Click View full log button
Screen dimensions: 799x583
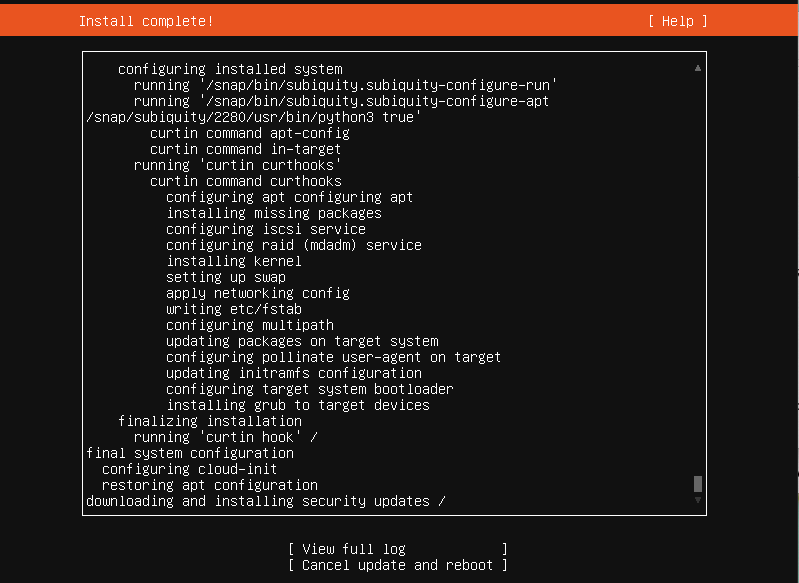(397, 549)
